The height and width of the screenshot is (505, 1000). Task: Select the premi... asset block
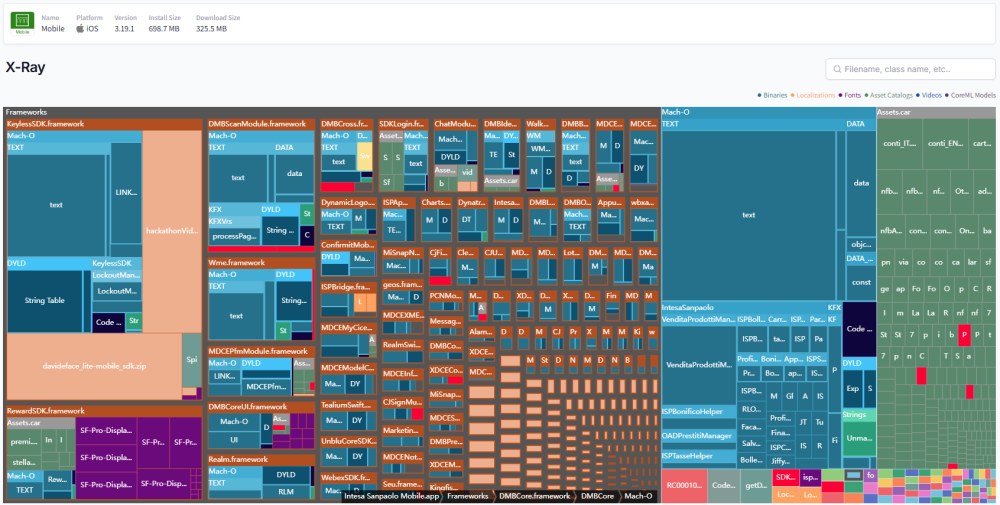pyautogui.click(x=24, y=440)
